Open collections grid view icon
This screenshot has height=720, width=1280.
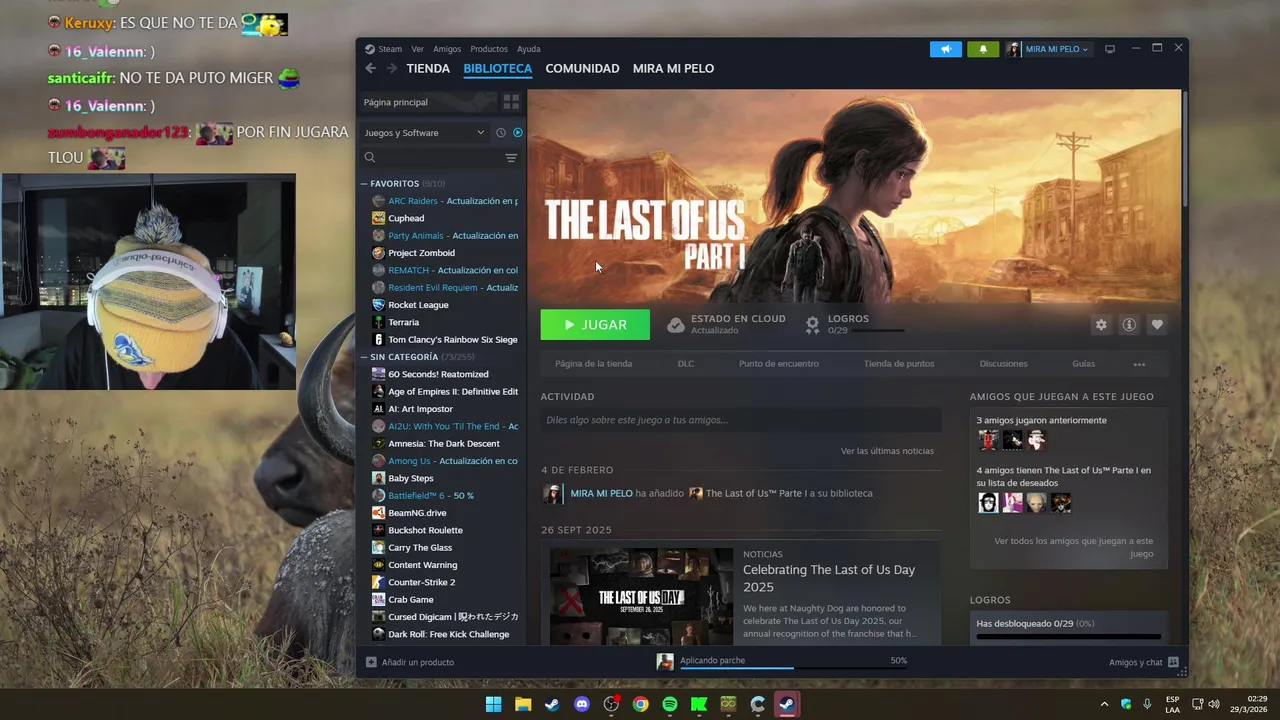pos(511,102)
